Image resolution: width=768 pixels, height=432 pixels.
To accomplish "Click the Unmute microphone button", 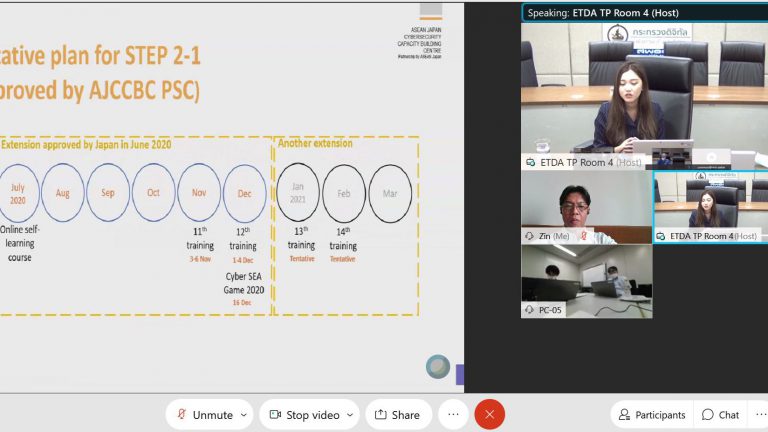I will point(204,415).
